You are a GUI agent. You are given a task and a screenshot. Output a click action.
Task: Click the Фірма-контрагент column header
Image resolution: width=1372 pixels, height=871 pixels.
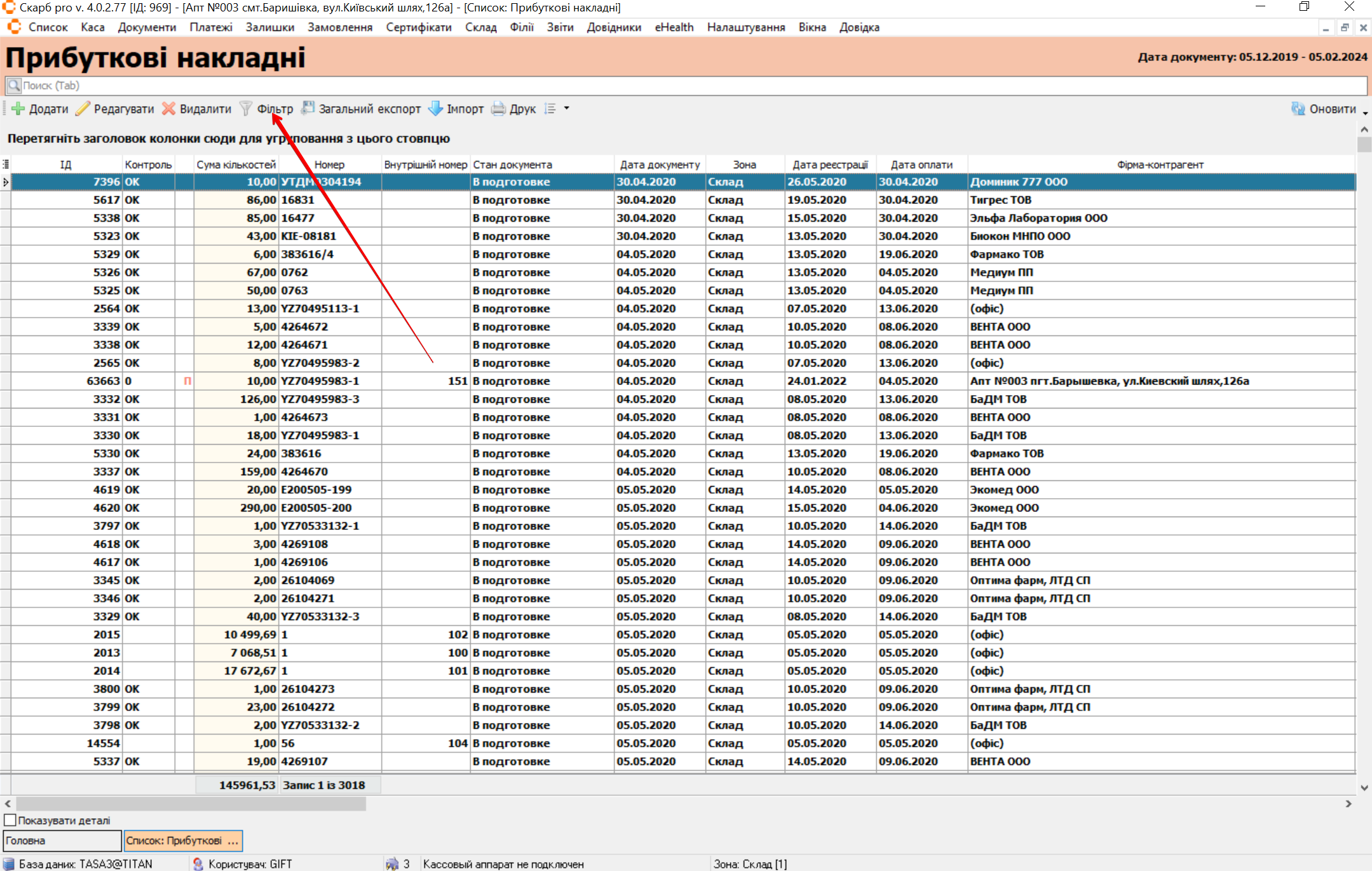1160,165
